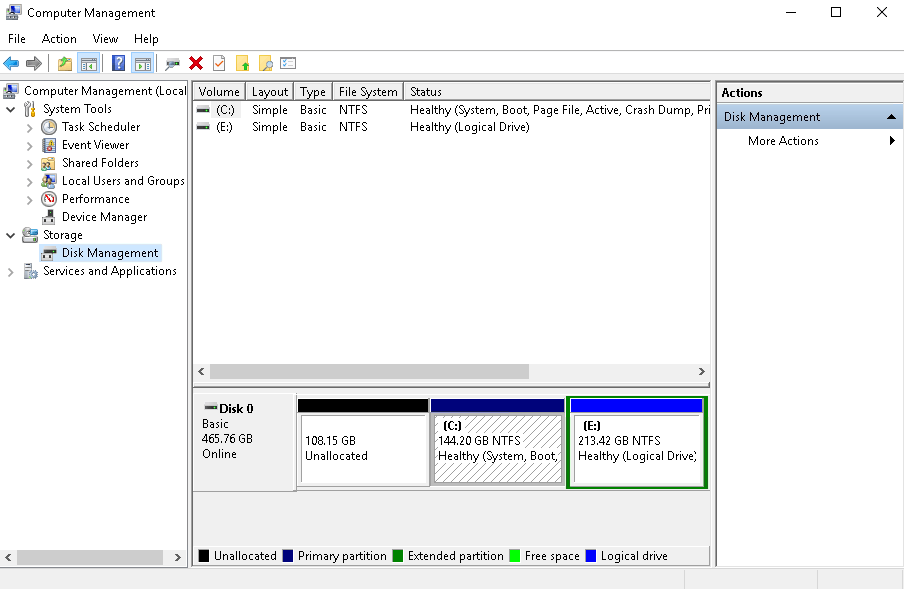Select the (C:) volume row in list
The image size is (904, 589).
pyautogui.click(x=451, y=110)
